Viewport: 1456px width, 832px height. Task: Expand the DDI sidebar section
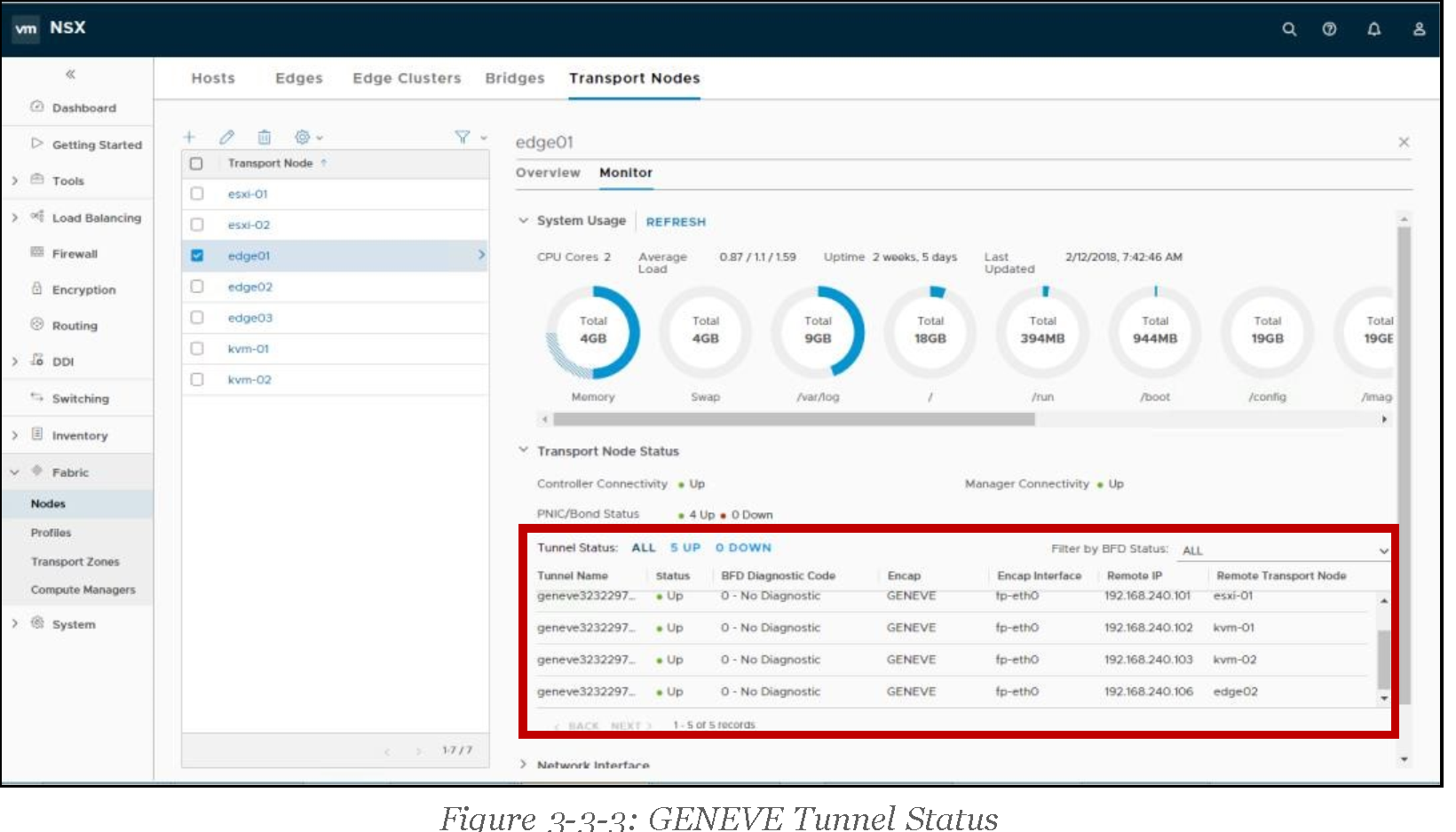pyautogui.click(x=14, y=361)
